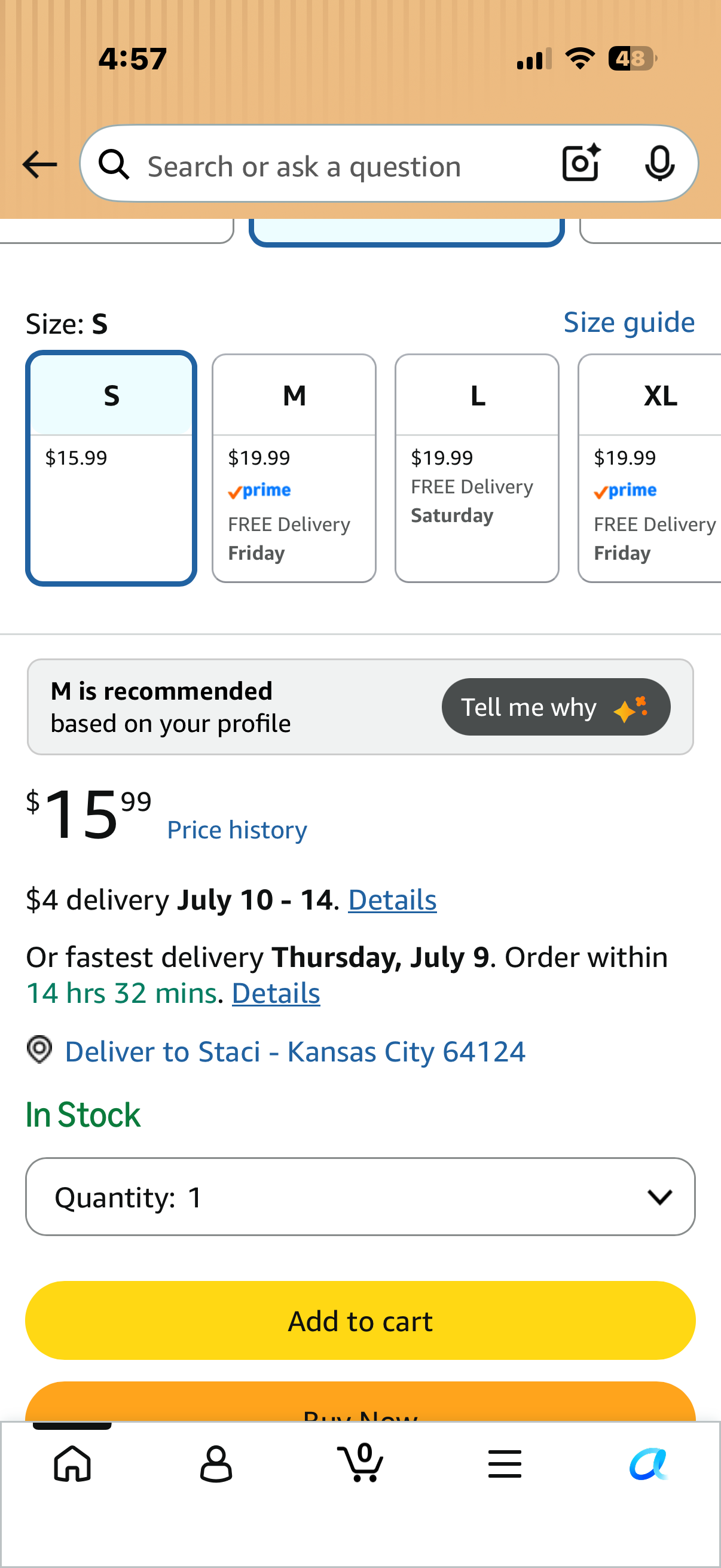
Task: Open Details for fastest delivery
Action: (x=276, y=993)
